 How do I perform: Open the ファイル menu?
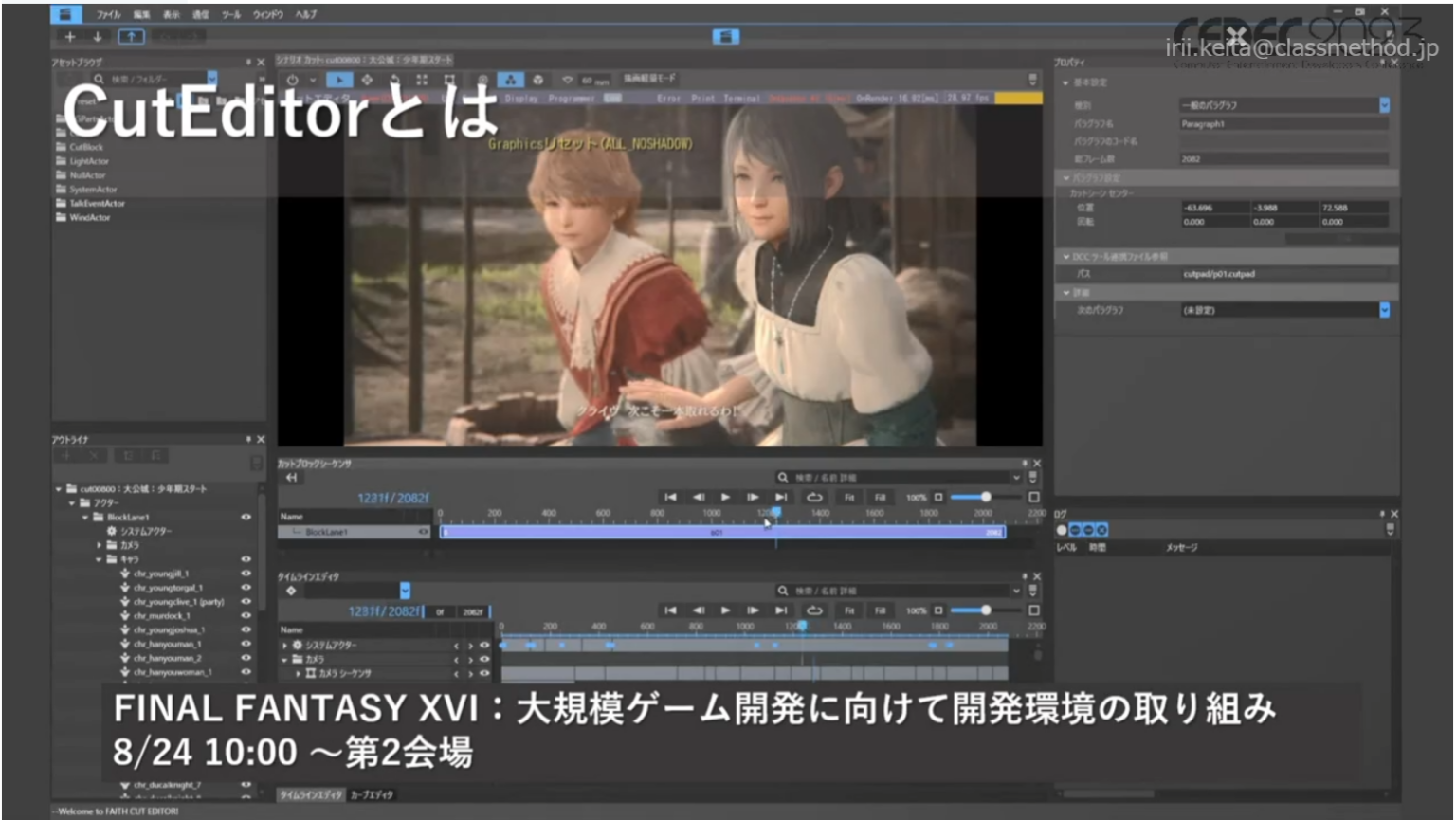pyautogui.click(x=109, y=14)
